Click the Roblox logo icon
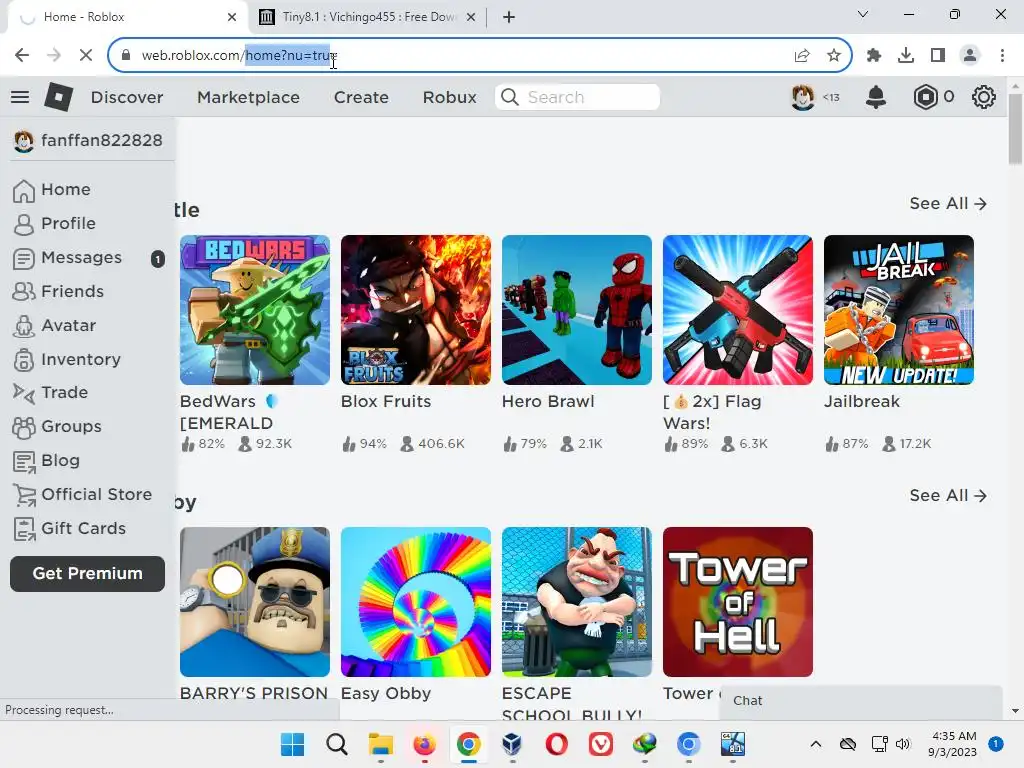This screenshot has height=768, width=1024. pos(58,97)
